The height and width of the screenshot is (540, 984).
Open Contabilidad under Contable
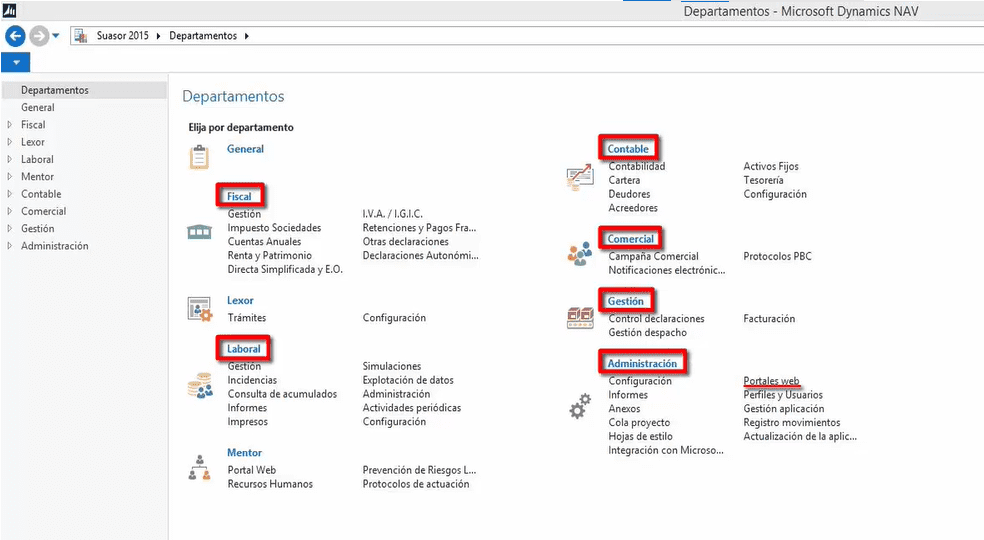click(x=636, y=166)
